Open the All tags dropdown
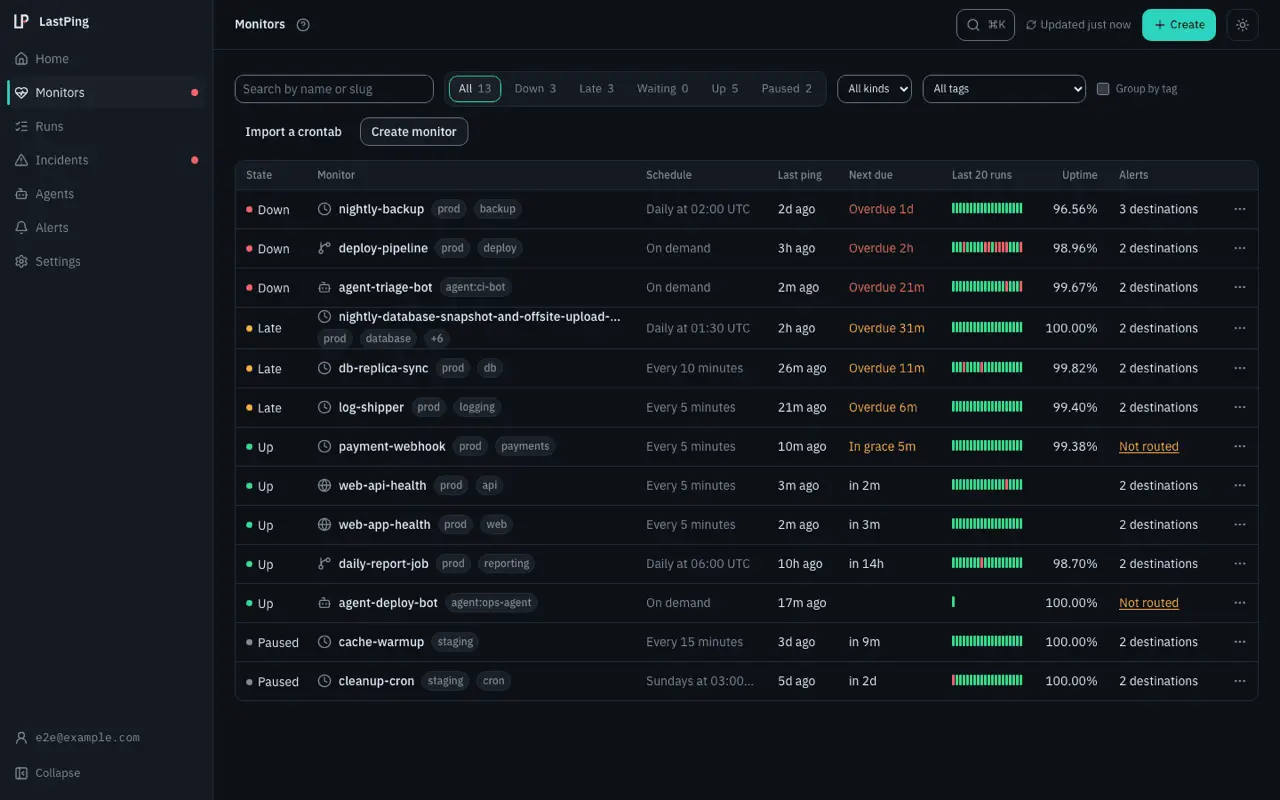Image resolution: width=1280 pixels, height=800 pixels. click(1004, 89)
